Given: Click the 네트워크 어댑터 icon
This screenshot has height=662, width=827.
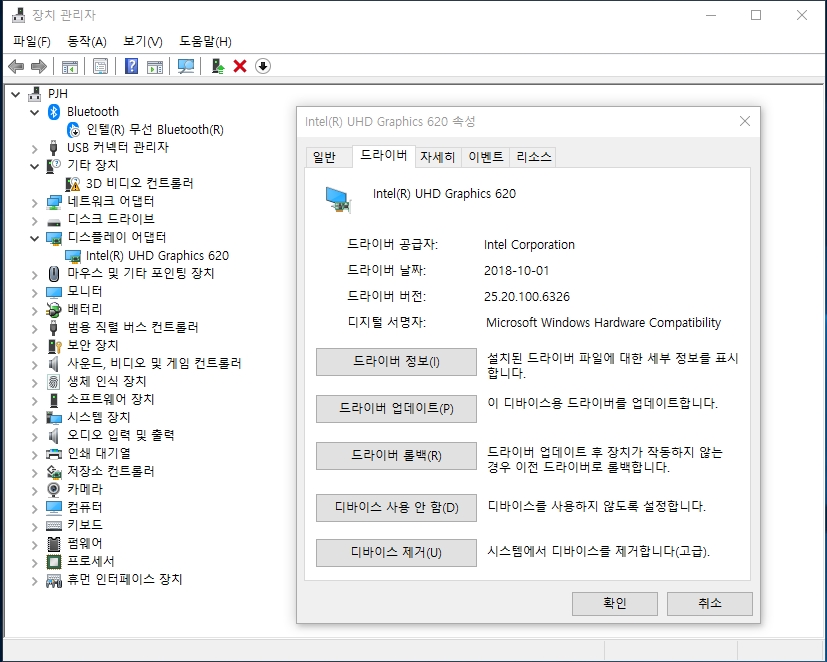Looking at the screenshot, I should pyautogui.click(x=54, y=202).
